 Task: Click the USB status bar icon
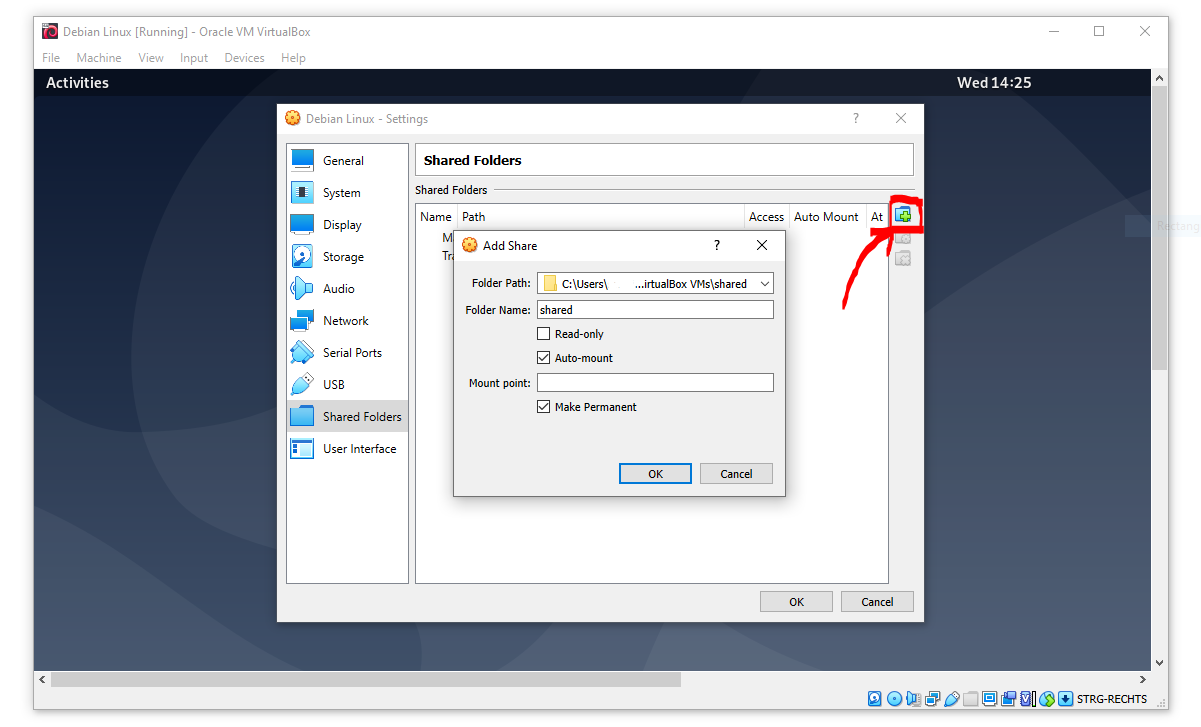pyautogui.click(x=951, y=699)
